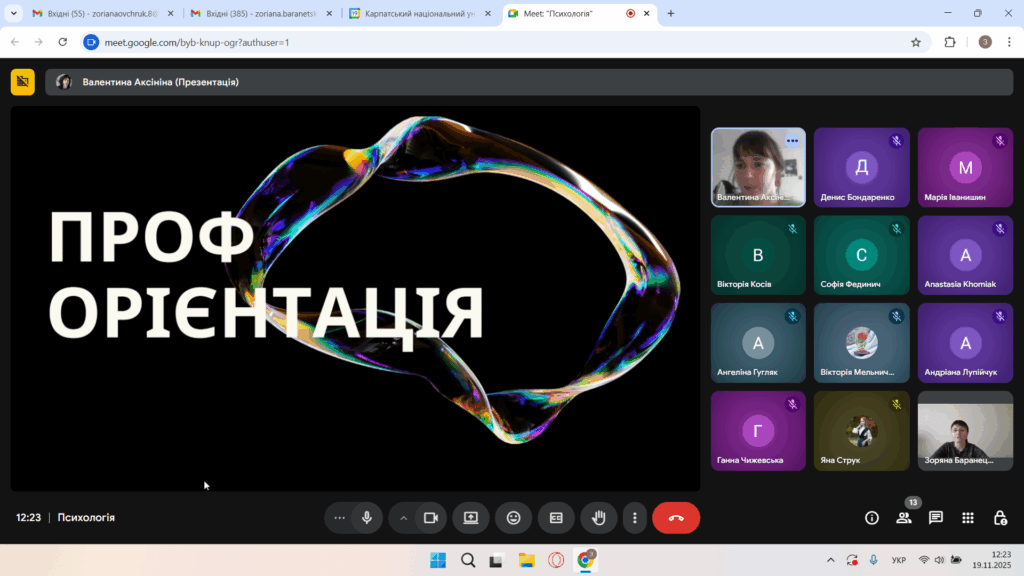The image size is (1024, 576).
Task: Toggle the microphone button in call controls
Action: point(367,518)
